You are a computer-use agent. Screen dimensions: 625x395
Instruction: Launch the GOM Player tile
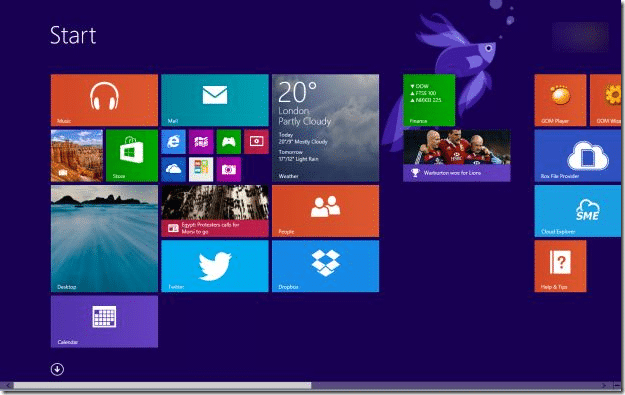560,100
